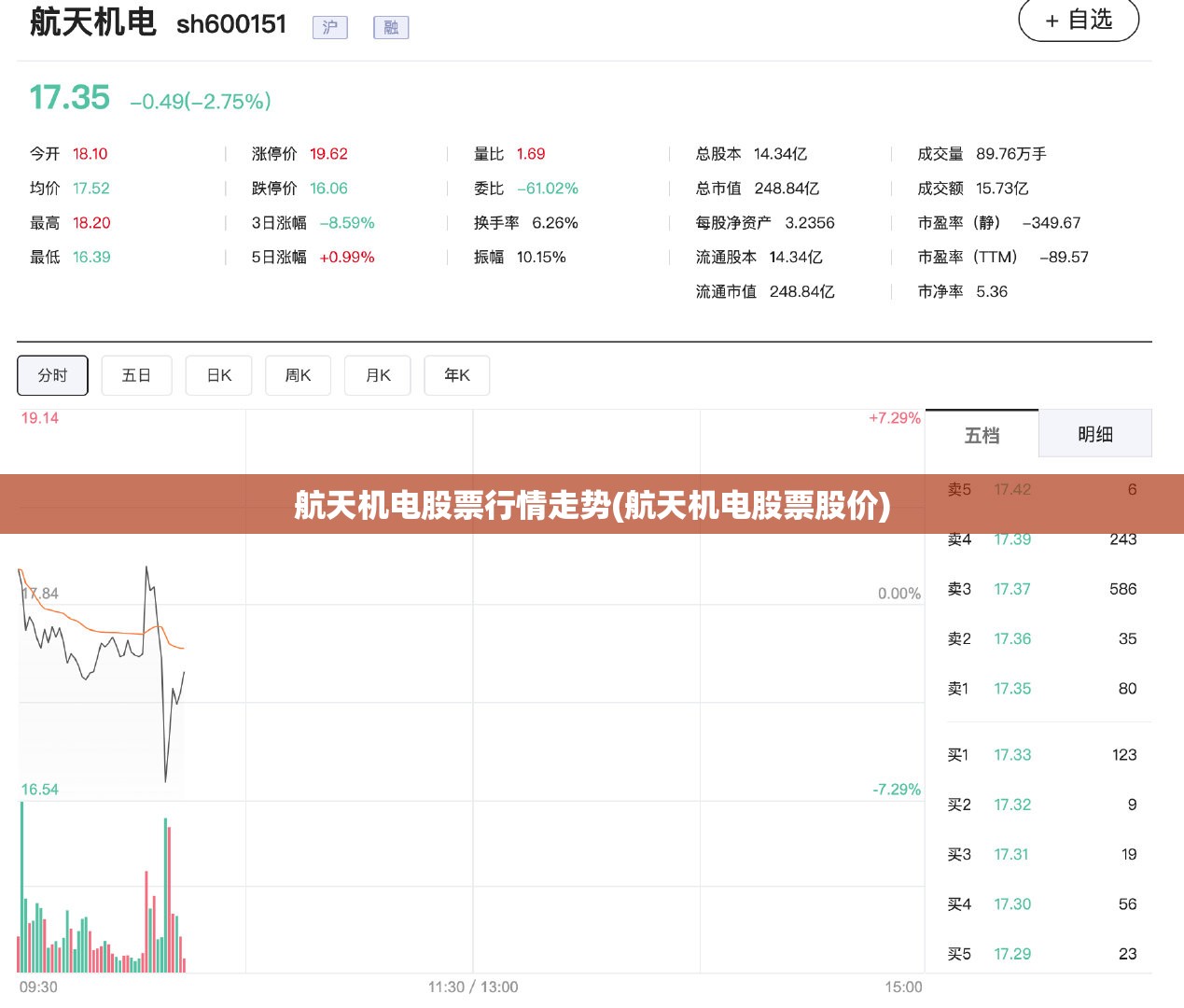
Task: Click the current price 17.35 headline
Action: click(69, 97)
